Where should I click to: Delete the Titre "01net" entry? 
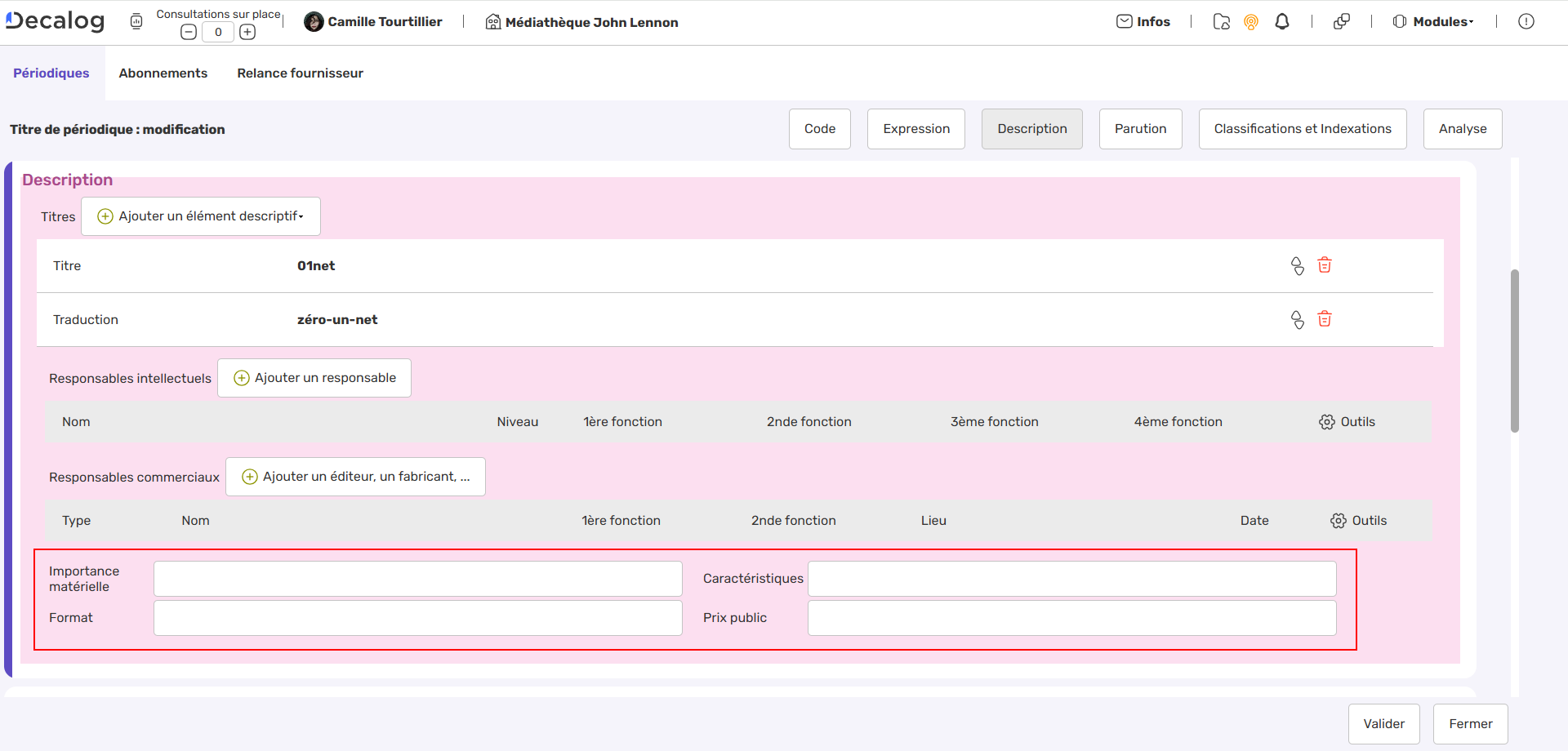(x=1325, y=265)
